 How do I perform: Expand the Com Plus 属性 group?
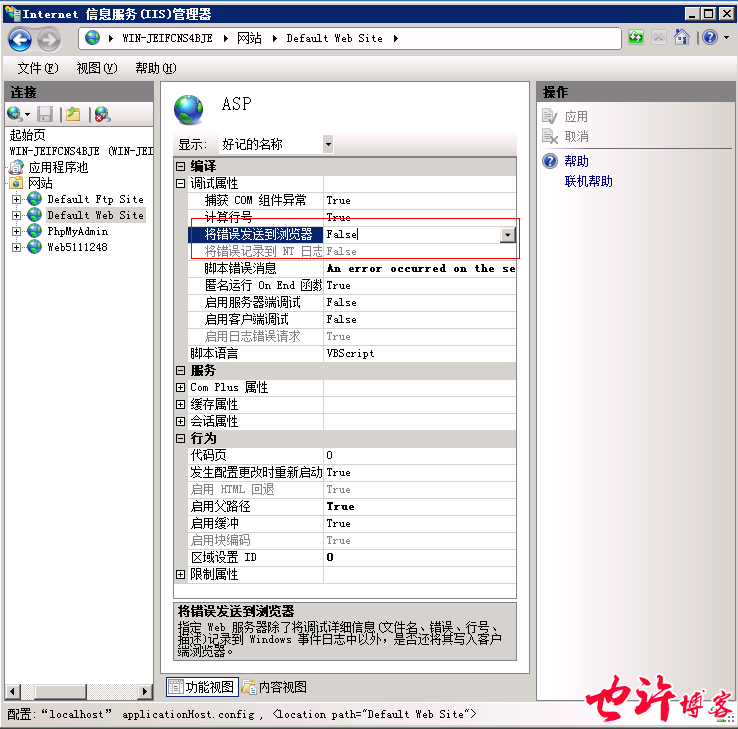180,387
